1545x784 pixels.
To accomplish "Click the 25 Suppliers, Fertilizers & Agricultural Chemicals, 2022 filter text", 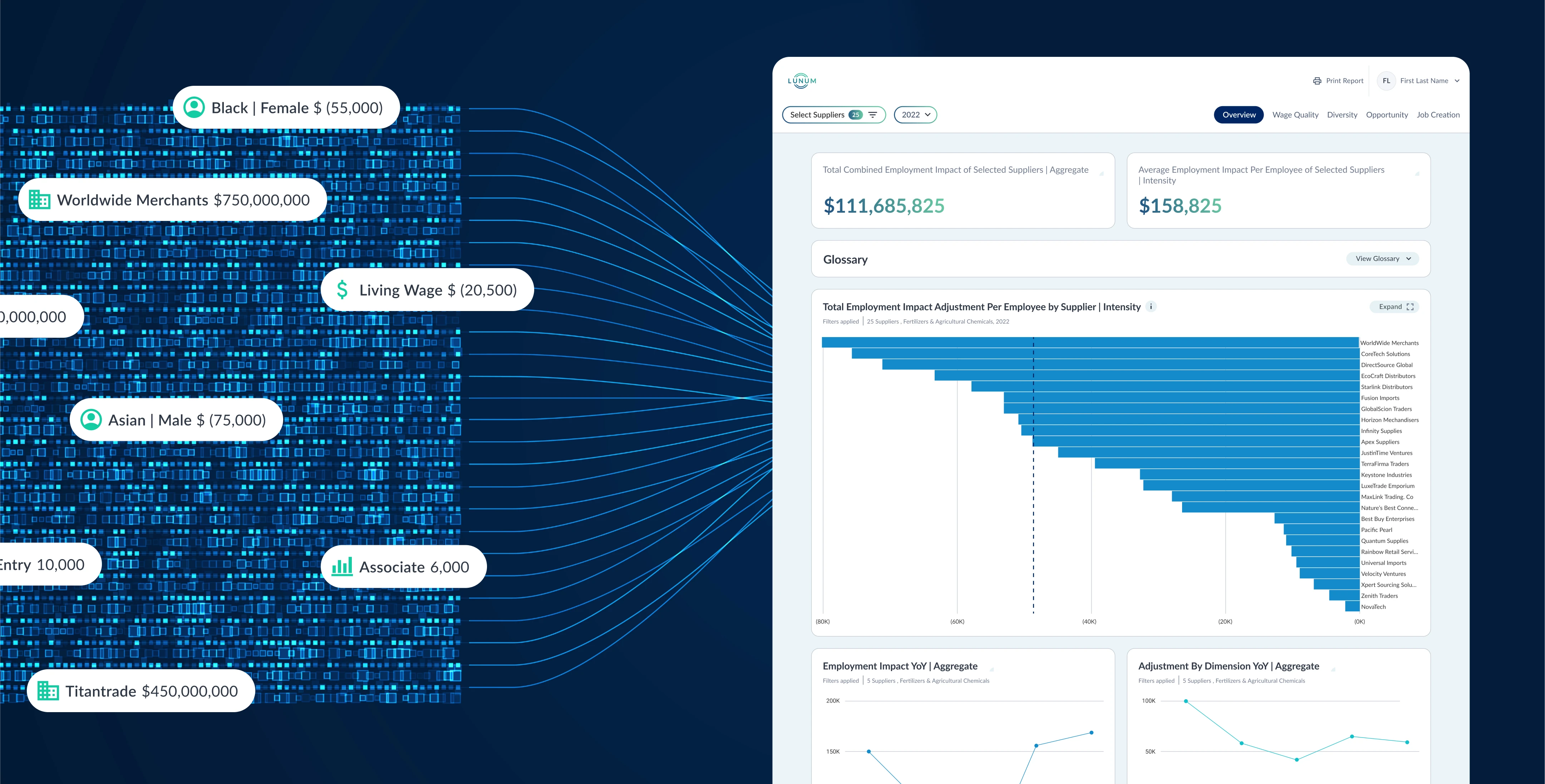I will (938, 321).
